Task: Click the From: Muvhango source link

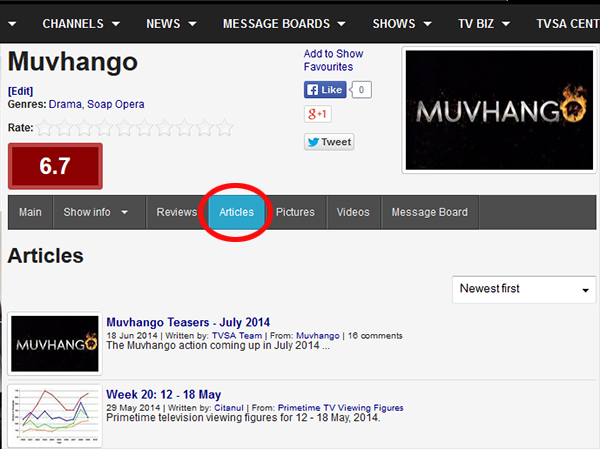Action: (318, 336)
